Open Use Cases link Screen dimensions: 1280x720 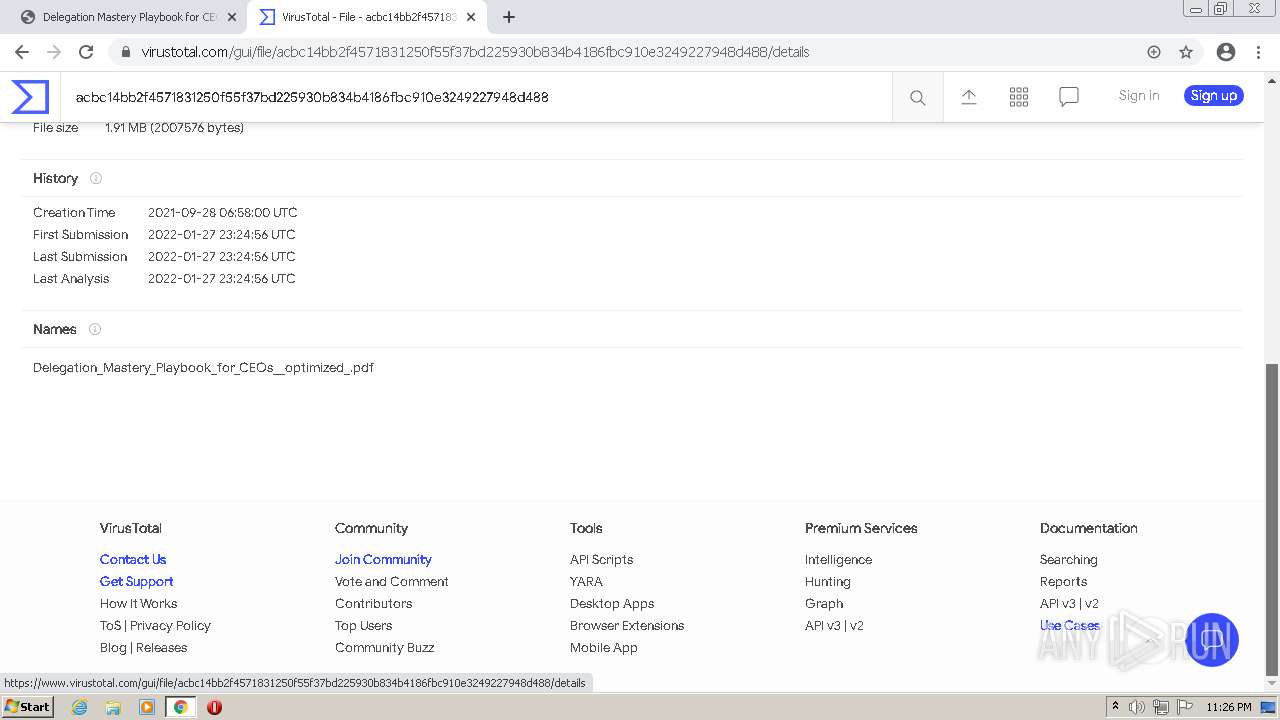[1070, 626]
